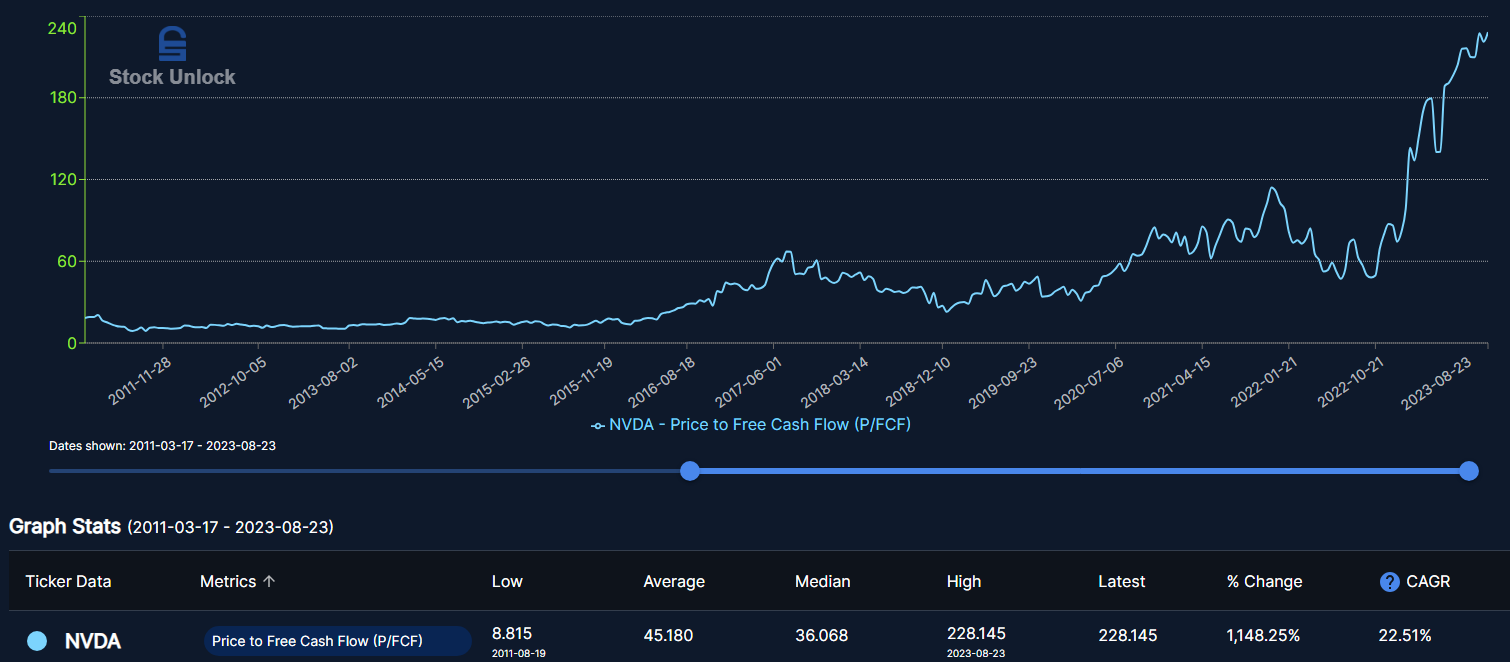Click the CAGR help question-mark icon
The height and width of the screenshot is (662, 1510).
[1389, 582]
